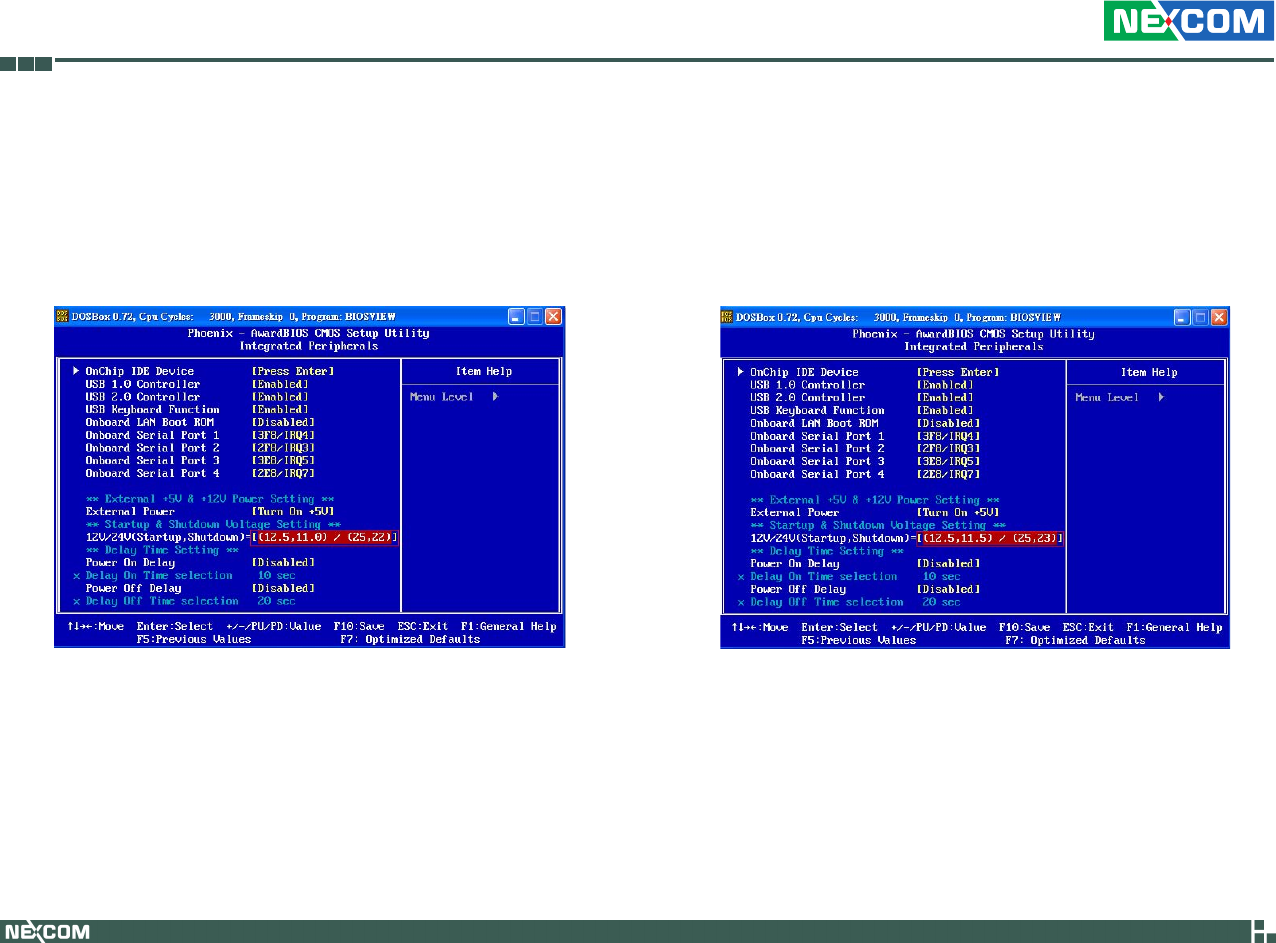Viewport: 1276px width, 943px height.
Task: Select USB Keyboard Function [Enabled] value in left window
Action: 279,410
